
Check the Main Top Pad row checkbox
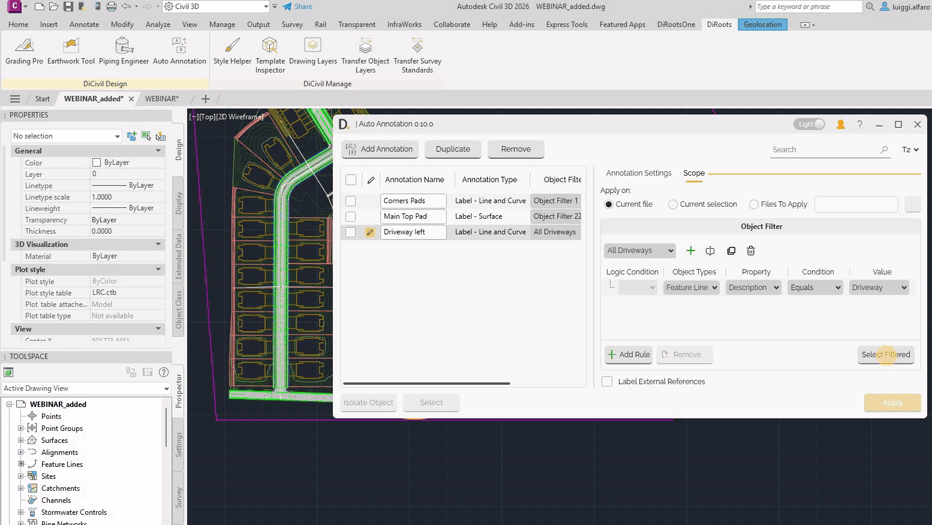point(351,216)
